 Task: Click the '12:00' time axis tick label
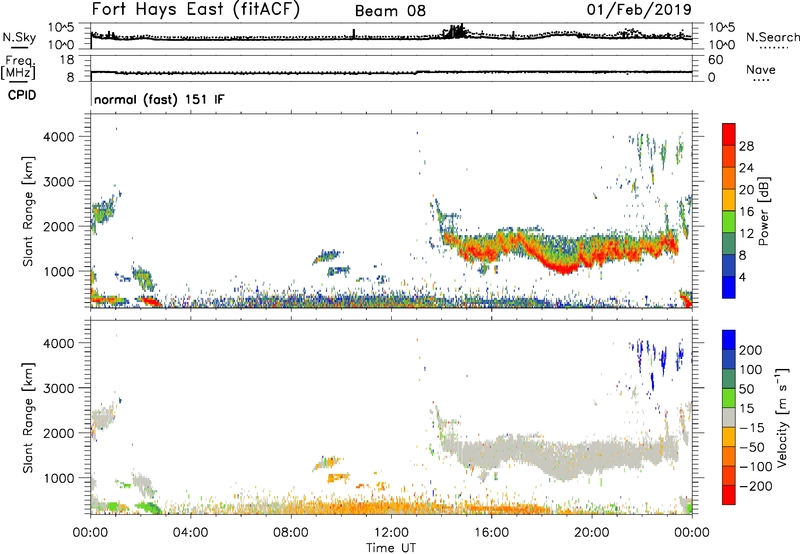click(391, 533)
